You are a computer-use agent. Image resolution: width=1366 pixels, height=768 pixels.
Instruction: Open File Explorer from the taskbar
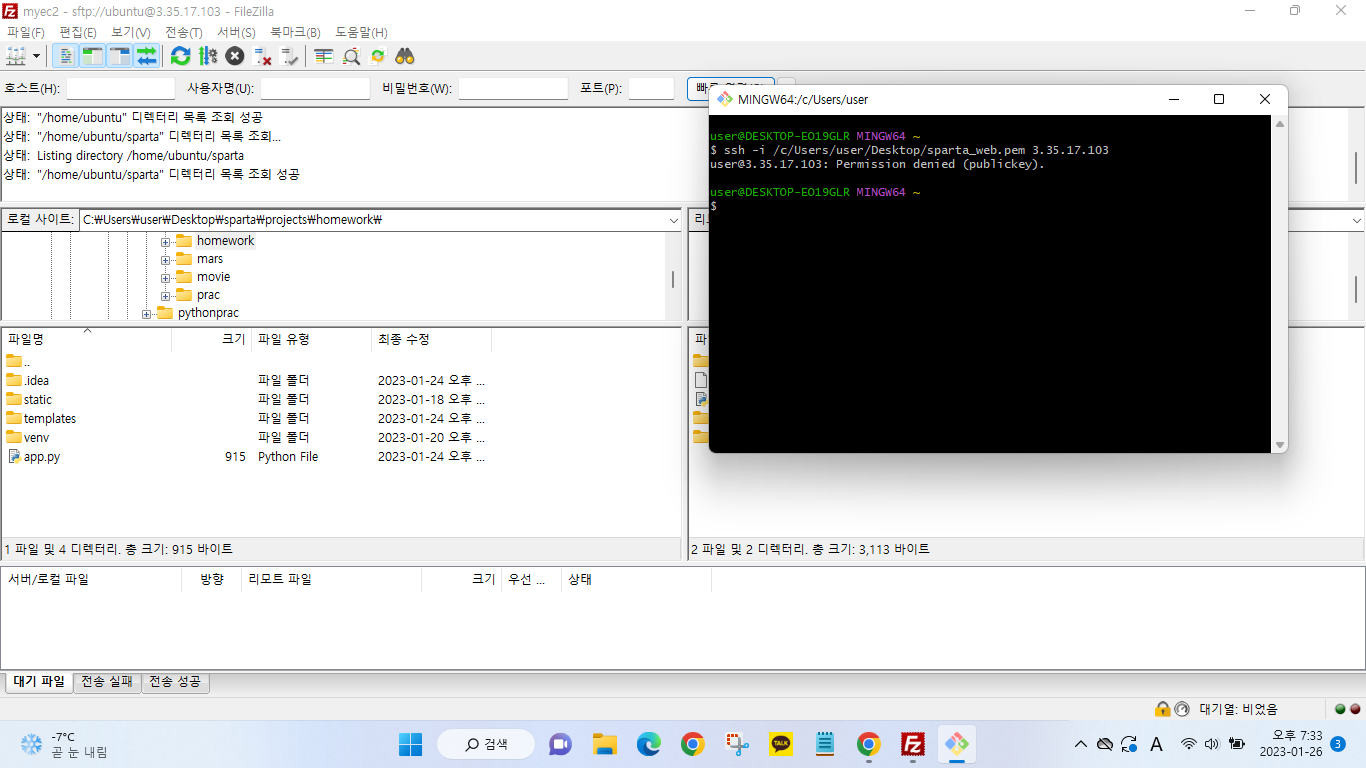[605, 744]
